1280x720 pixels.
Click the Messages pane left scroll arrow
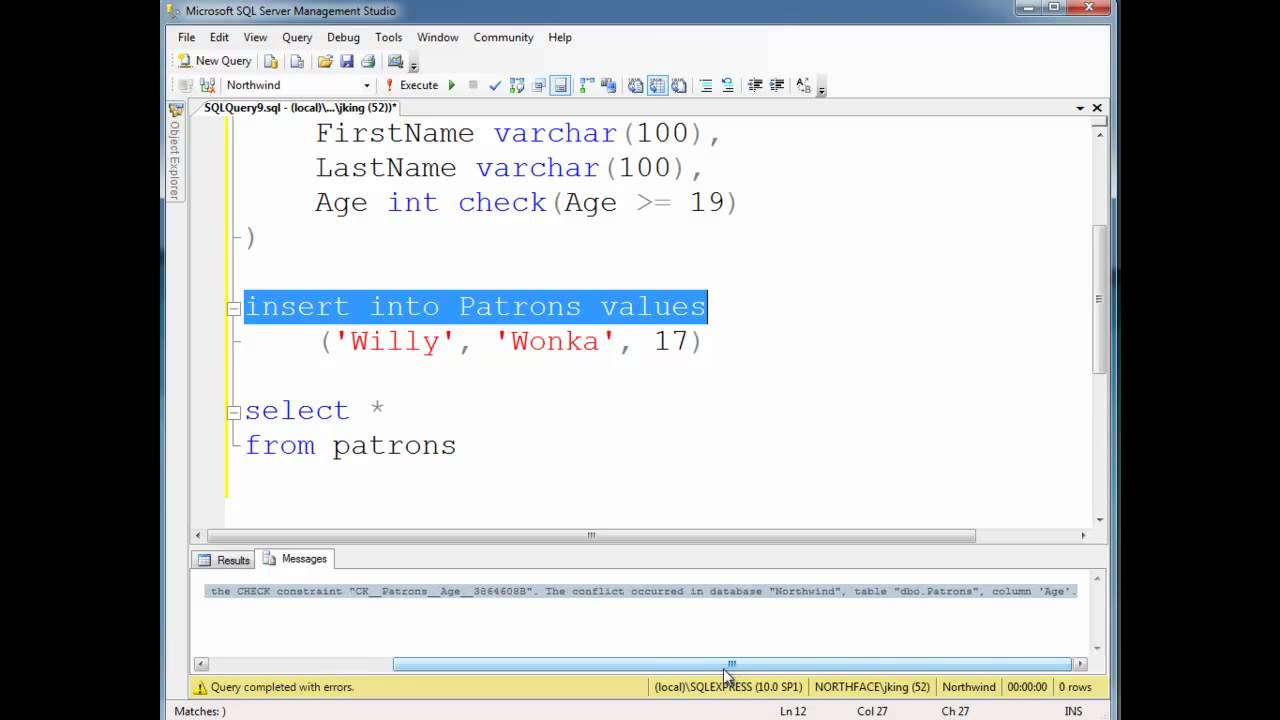coord(201,664)
